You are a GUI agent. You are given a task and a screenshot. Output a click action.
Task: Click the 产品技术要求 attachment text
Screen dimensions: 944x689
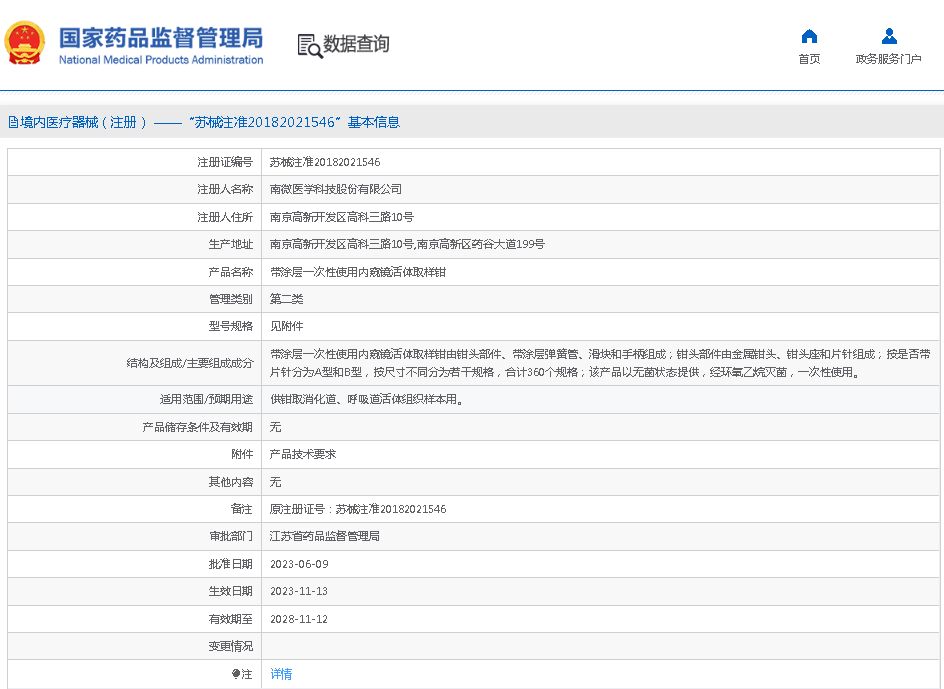click(303, 454)
